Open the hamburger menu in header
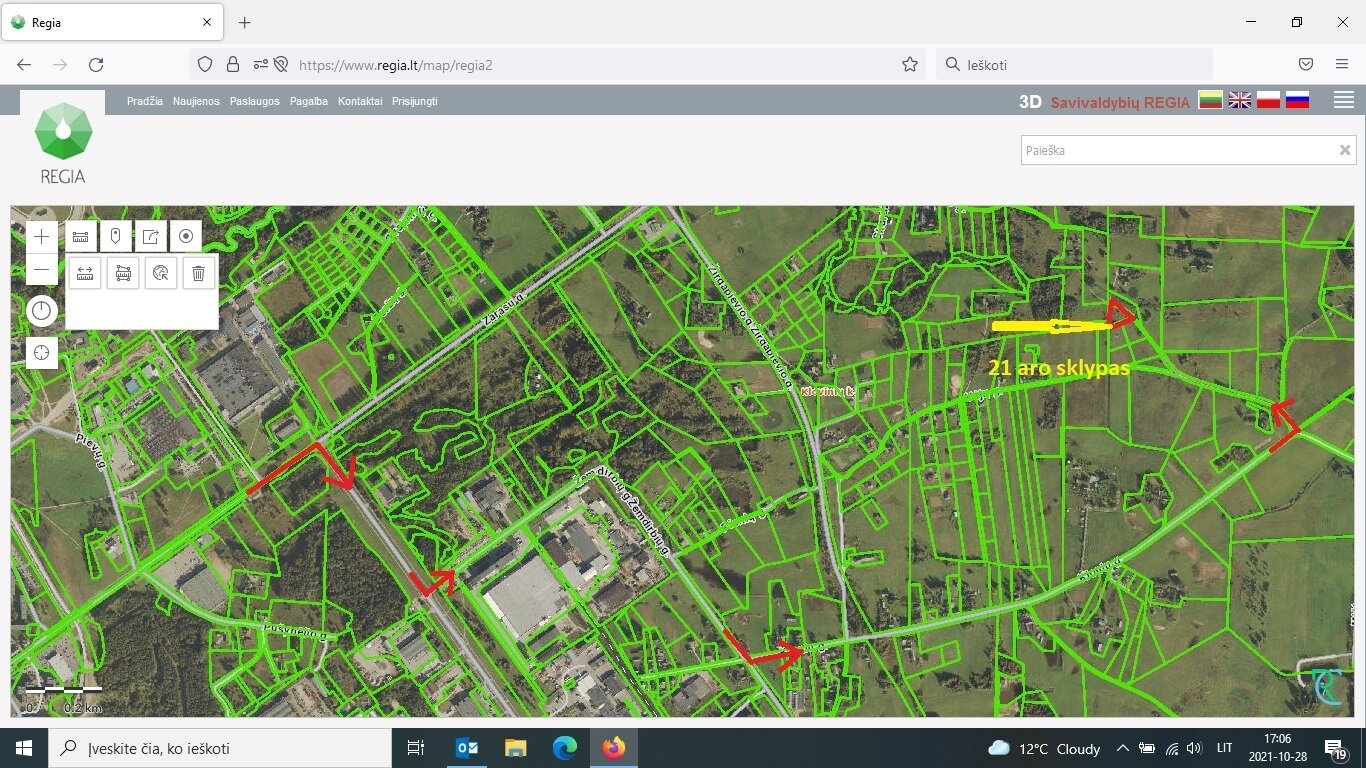Viewport: 1366px width, 768px height. (x=1344, y=100)
